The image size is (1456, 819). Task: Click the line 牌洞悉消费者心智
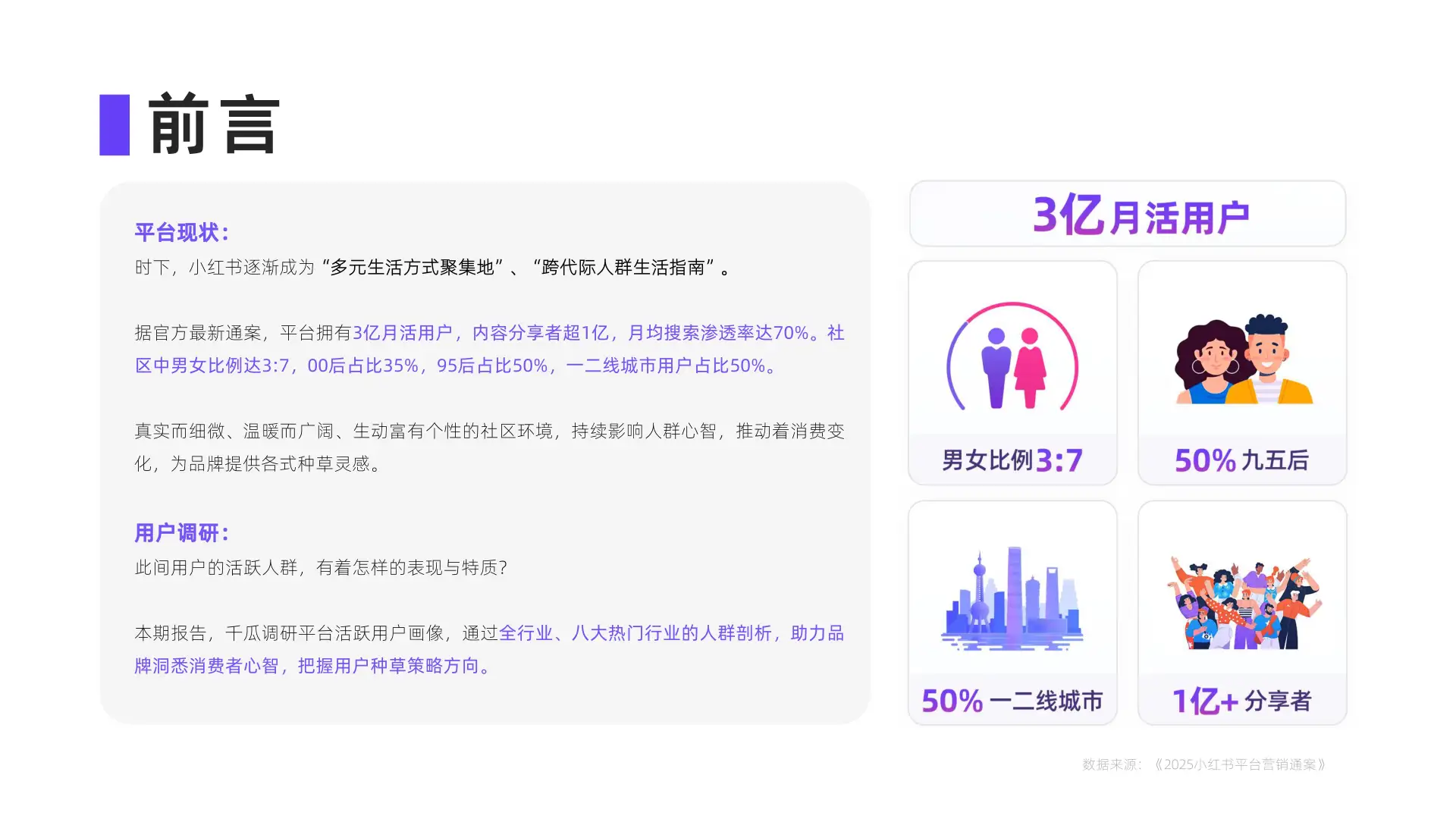click(315, 666)
